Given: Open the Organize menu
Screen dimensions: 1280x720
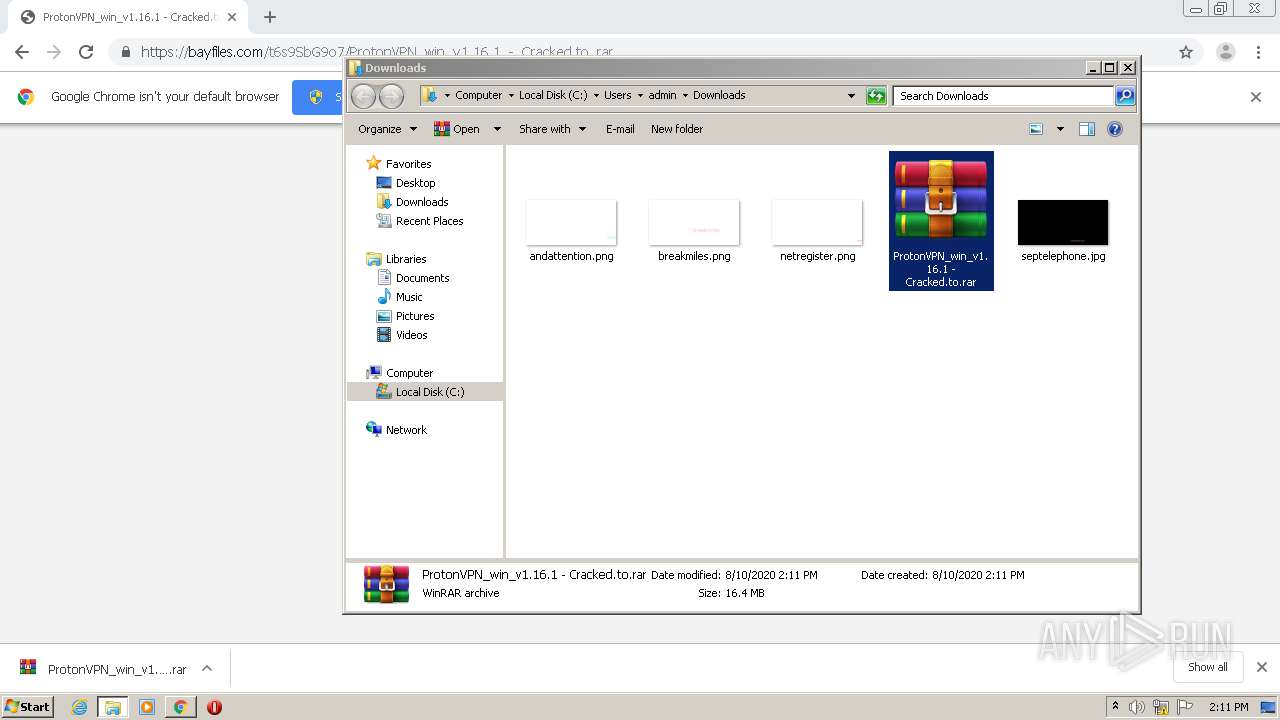Looking at the screenshot, I should pyautogui.click(x=388, y=129).
